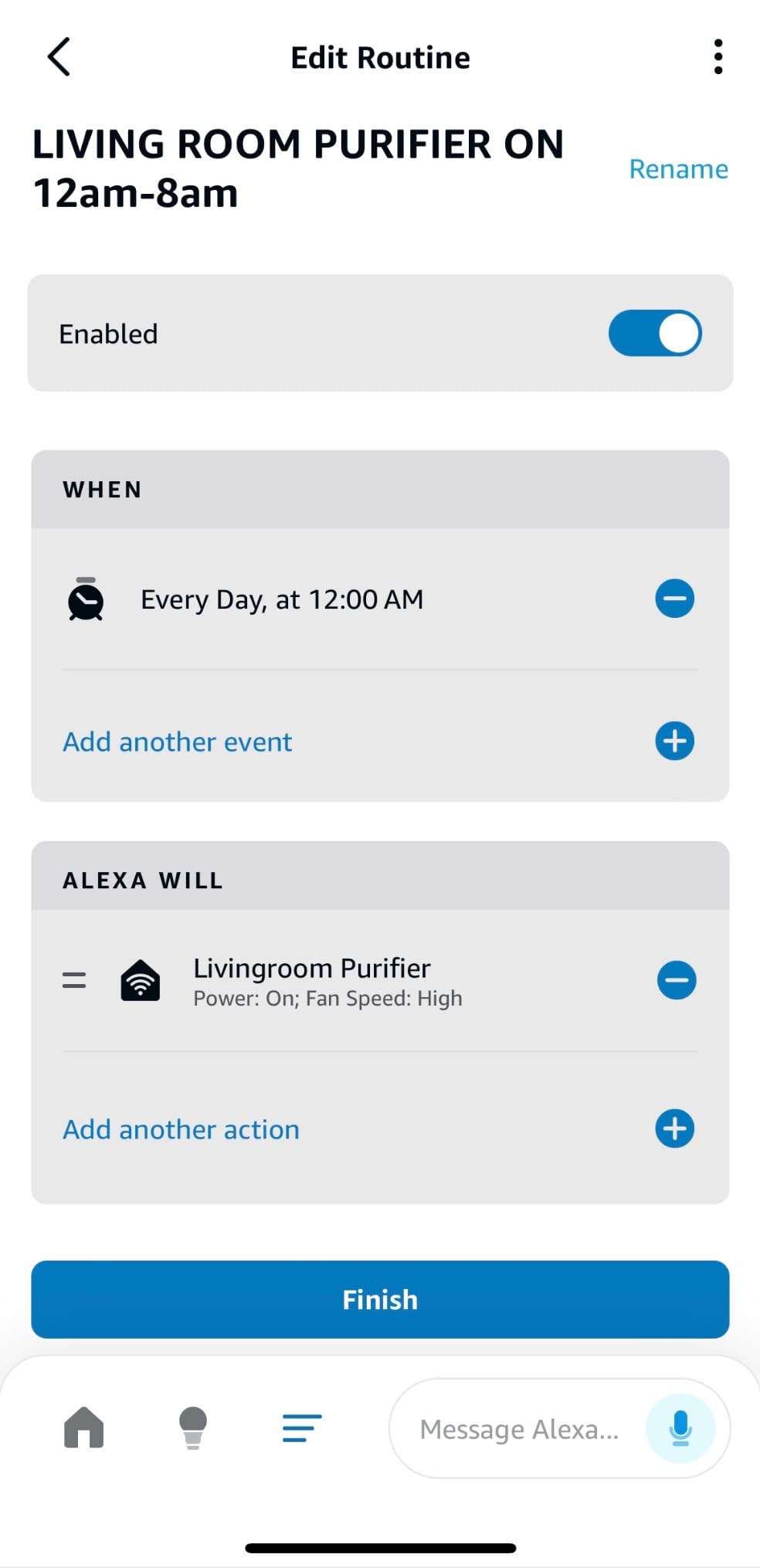Tap the Add another event link
The image size is (760, 1568).
[178, 742]
